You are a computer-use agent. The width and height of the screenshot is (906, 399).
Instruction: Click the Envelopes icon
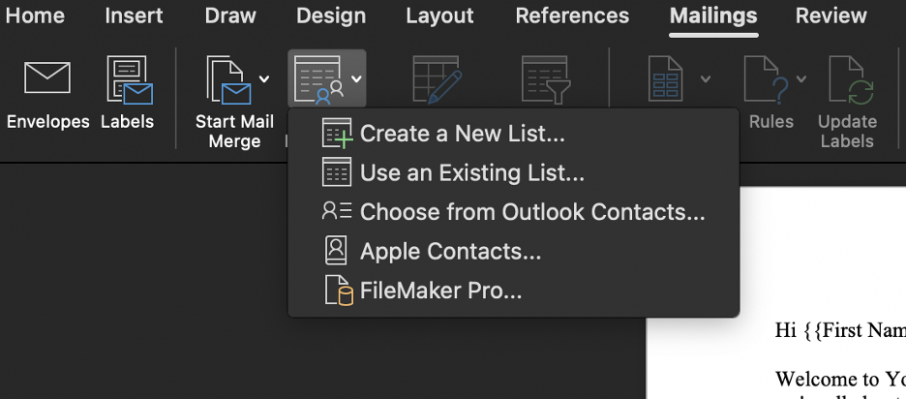point(47,78)
